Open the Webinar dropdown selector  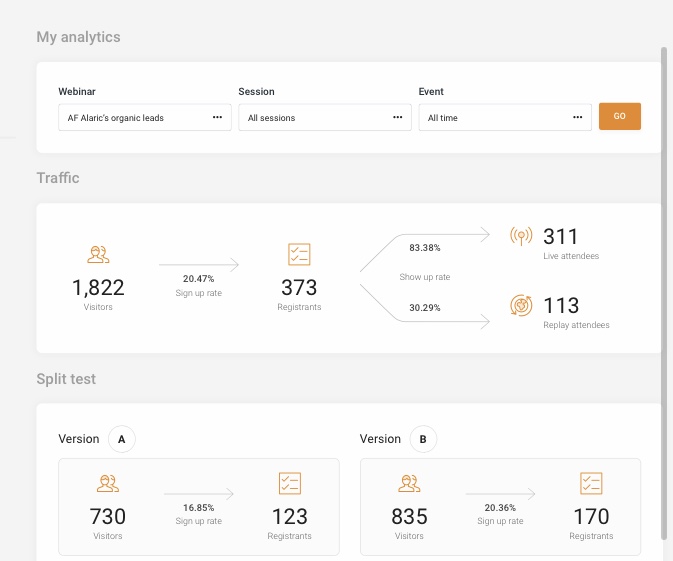click(x=145, y=118)
